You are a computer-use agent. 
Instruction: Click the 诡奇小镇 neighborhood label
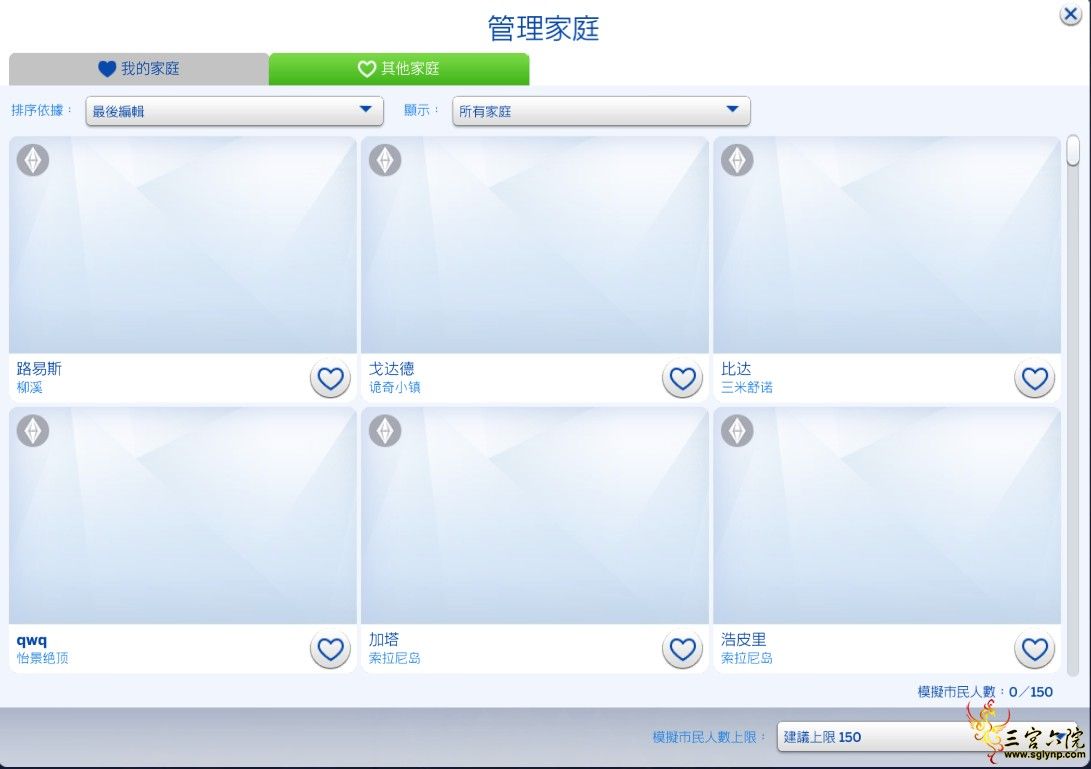395,388
